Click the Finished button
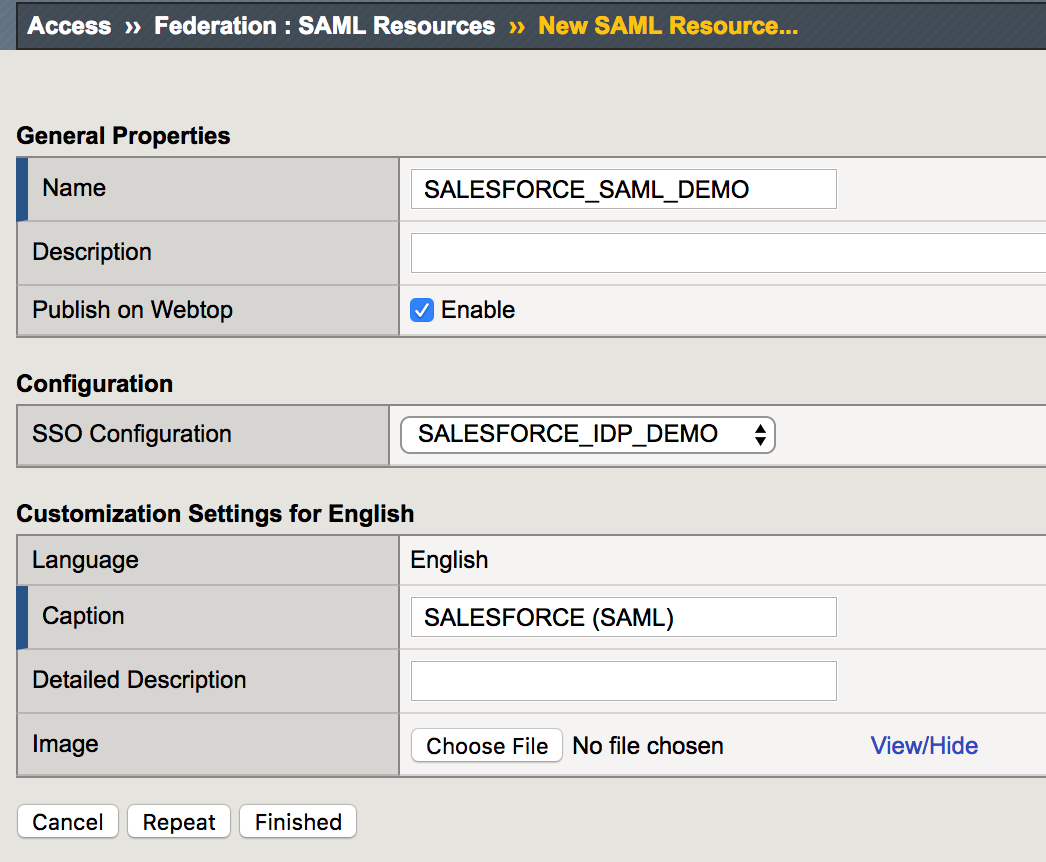Image resolution: width=1046 pixels, height=862 pixels. (x=298, y=821)
